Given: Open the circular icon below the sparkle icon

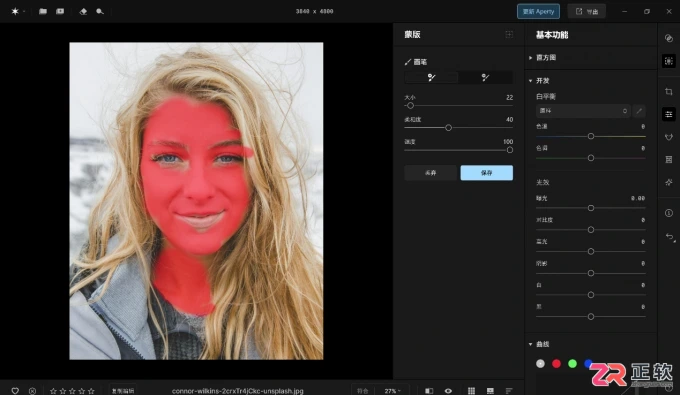Looking at the screenshot, I should 669,213.
